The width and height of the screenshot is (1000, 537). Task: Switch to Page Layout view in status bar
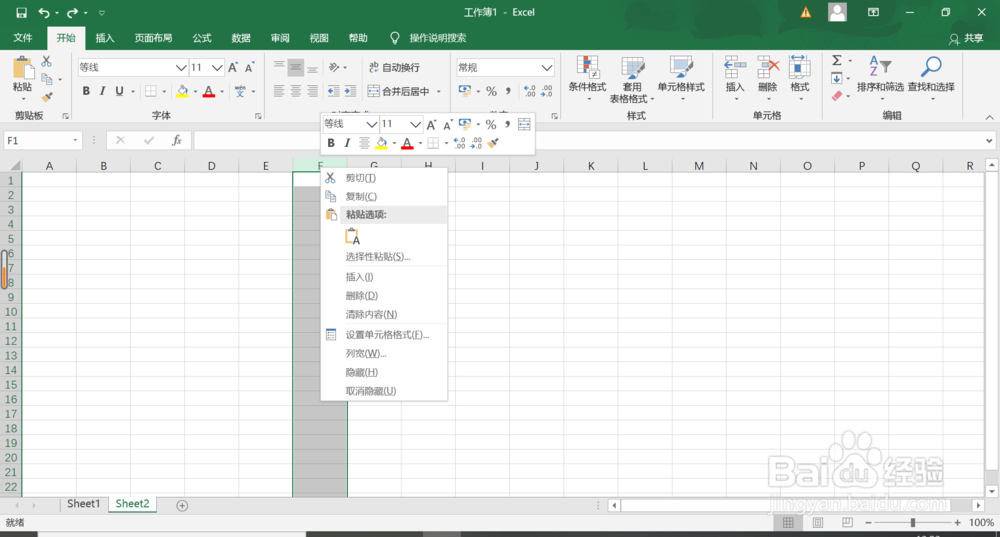[x=818, y=522]
